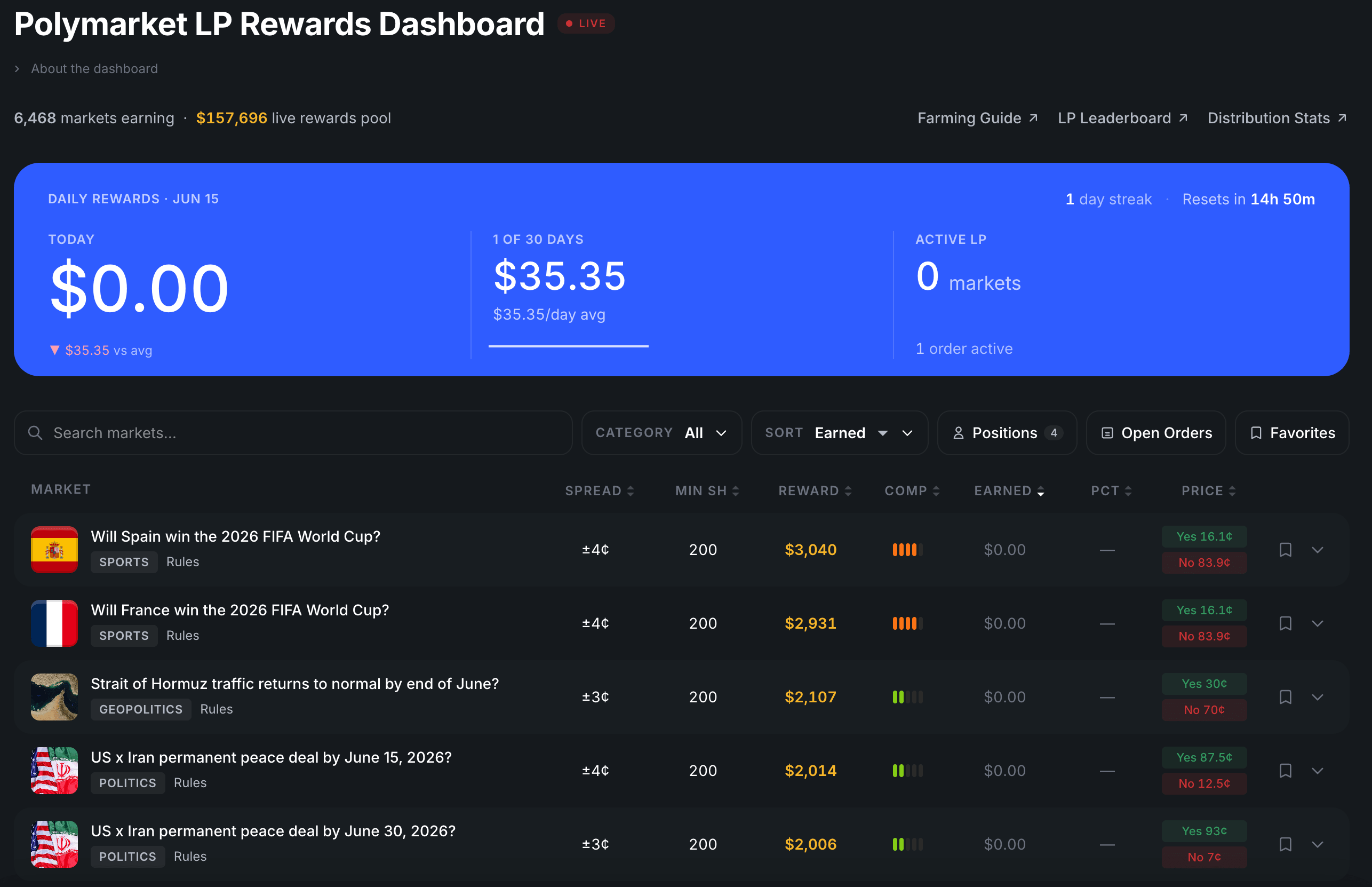Click Yes 16.1¢ on France market
This screenshot has width=1372, height=887.
point(1204,610)
